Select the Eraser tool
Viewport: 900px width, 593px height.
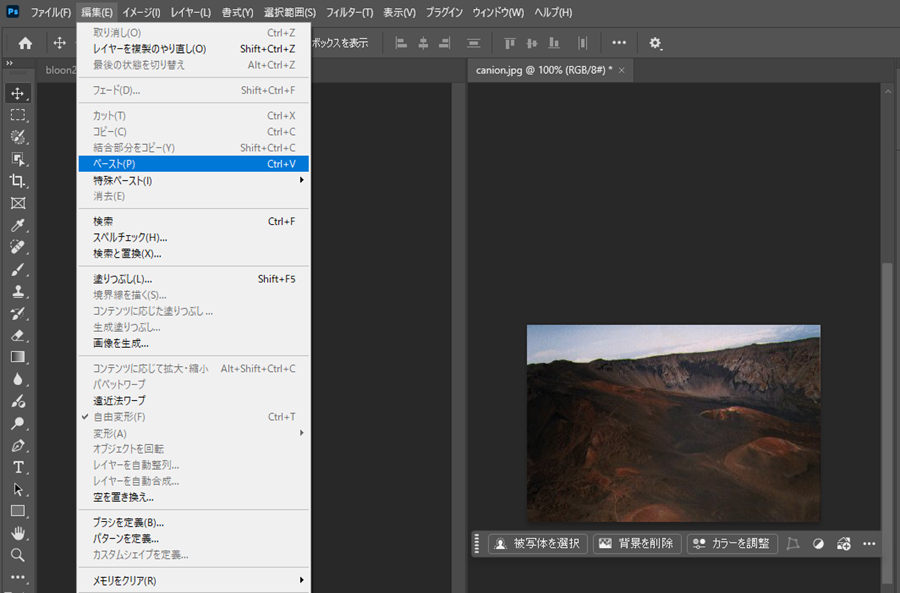coord(18,335)
